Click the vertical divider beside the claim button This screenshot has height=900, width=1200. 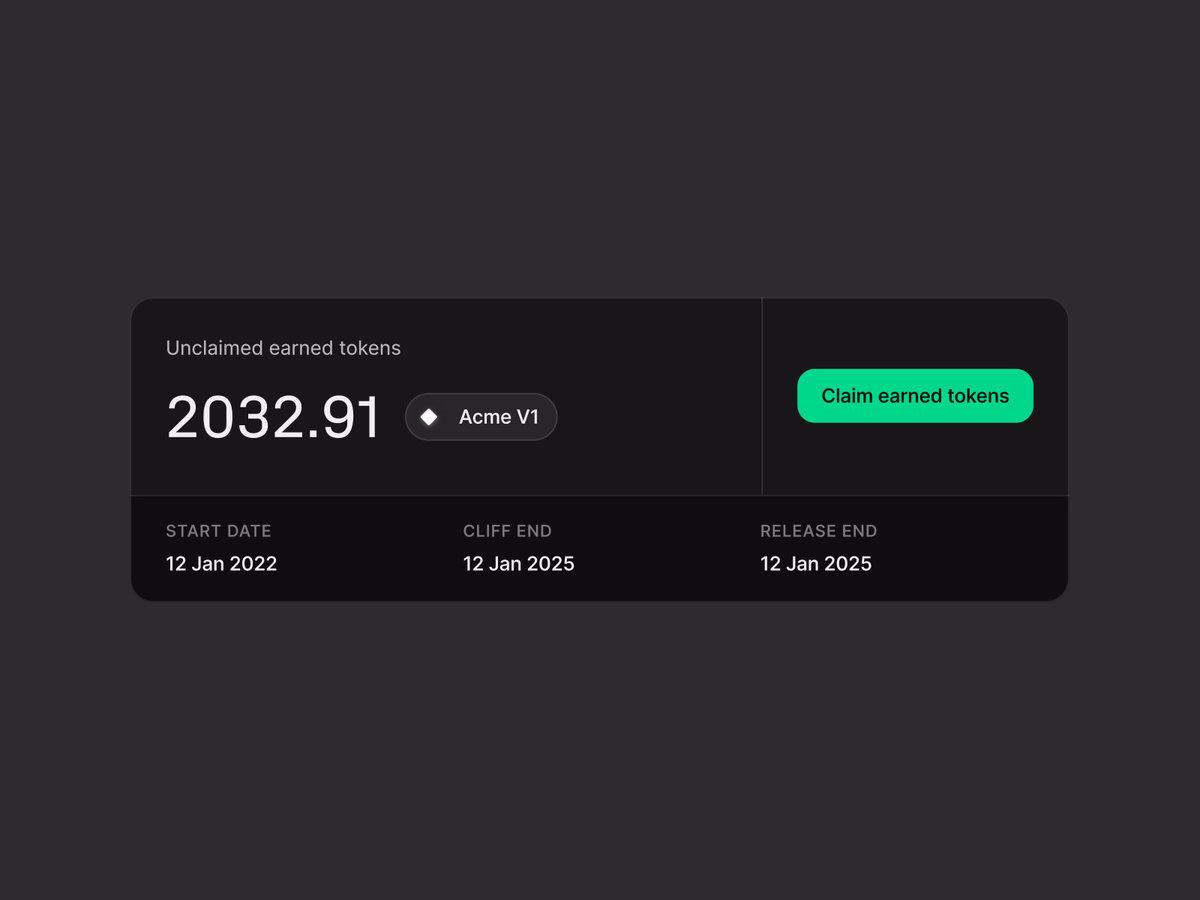(x=762, y=396)
